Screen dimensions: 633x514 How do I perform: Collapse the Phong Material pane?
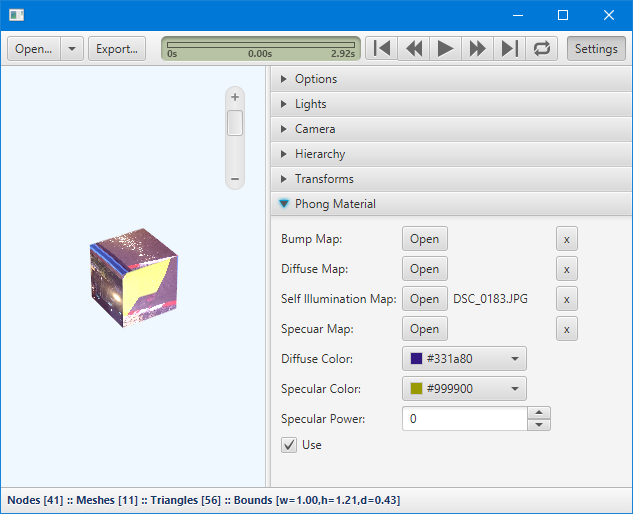tap(451, 204)
